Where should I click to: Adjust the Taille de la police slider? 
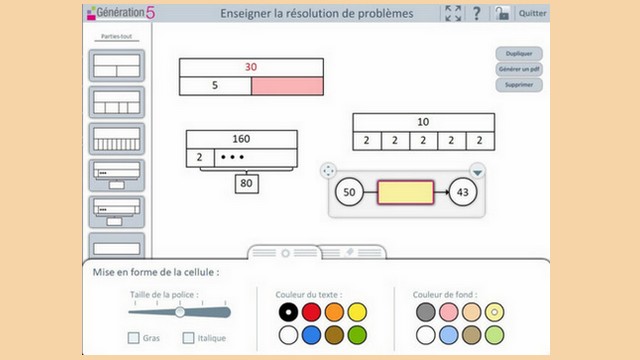coord(180,313)
